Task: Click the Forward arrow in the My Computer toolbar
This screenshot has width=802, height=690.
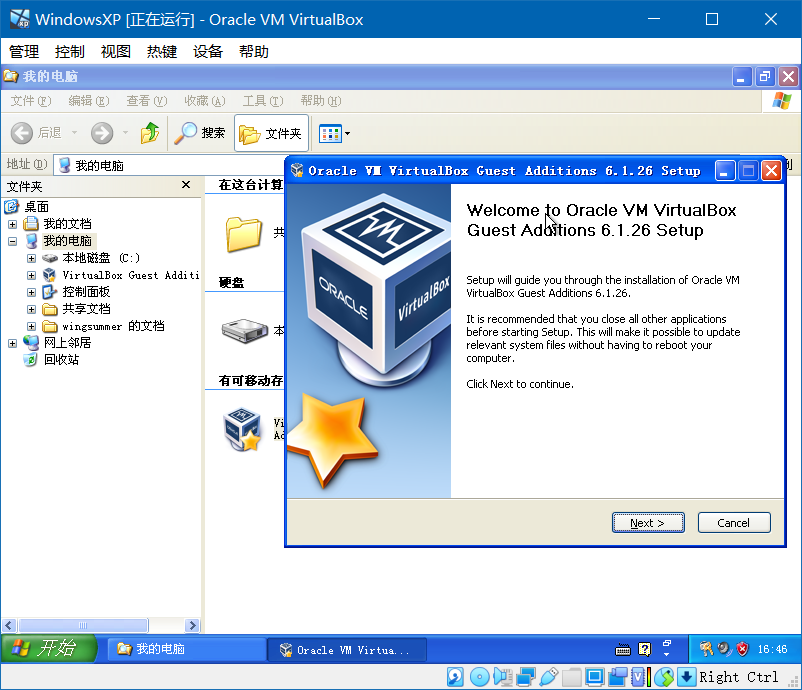Action: coord(102,133)
